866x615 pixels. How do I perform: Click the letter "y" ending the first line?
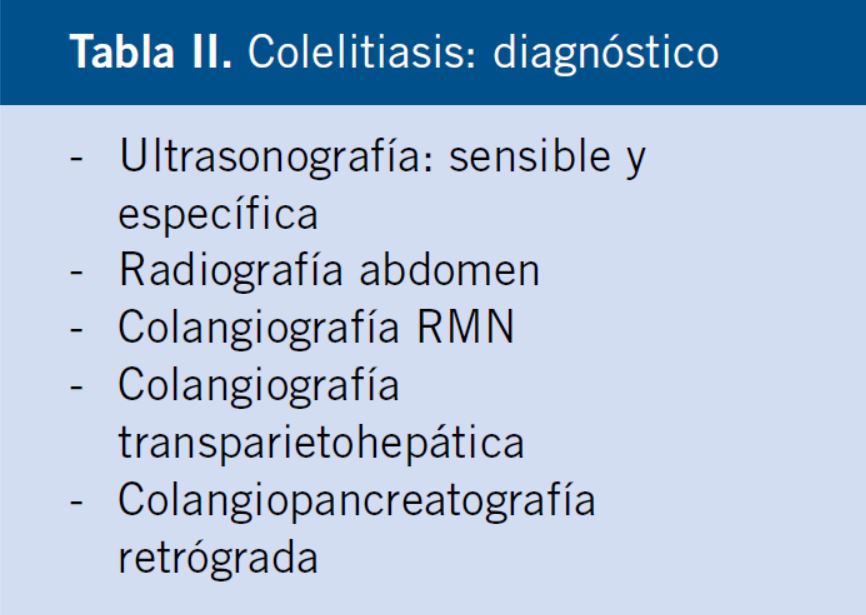pos(636,162)
